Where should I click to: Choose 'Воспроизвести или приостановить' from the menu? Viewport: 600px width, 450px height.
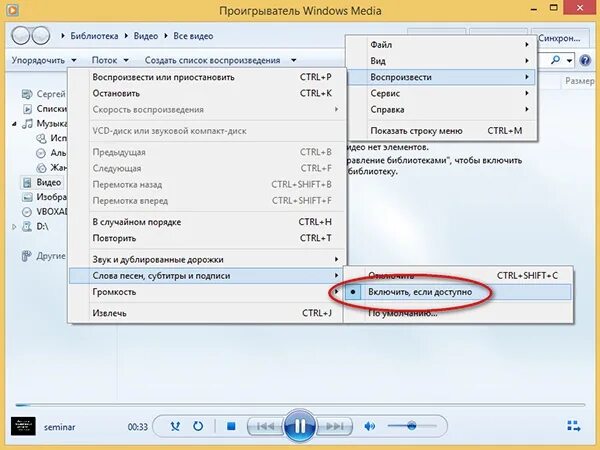[x=207, y=77]
